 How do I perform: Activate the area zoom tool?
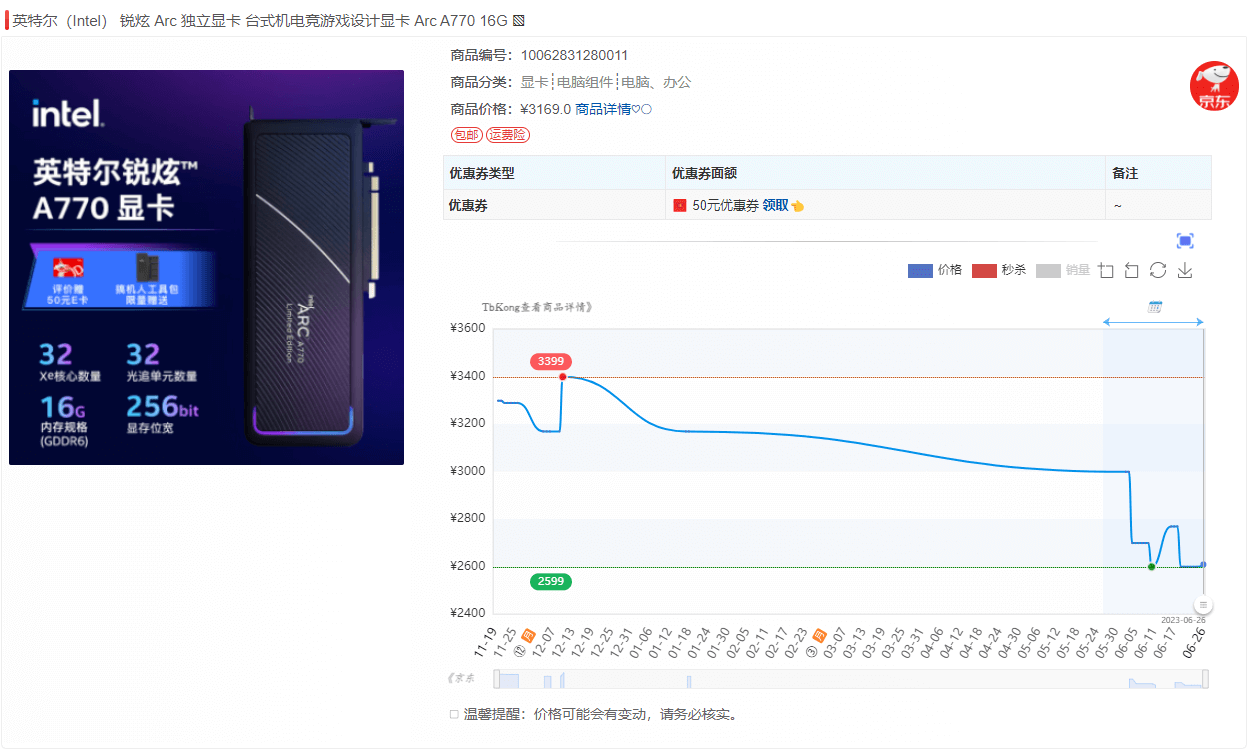[x=1106, y=271]
